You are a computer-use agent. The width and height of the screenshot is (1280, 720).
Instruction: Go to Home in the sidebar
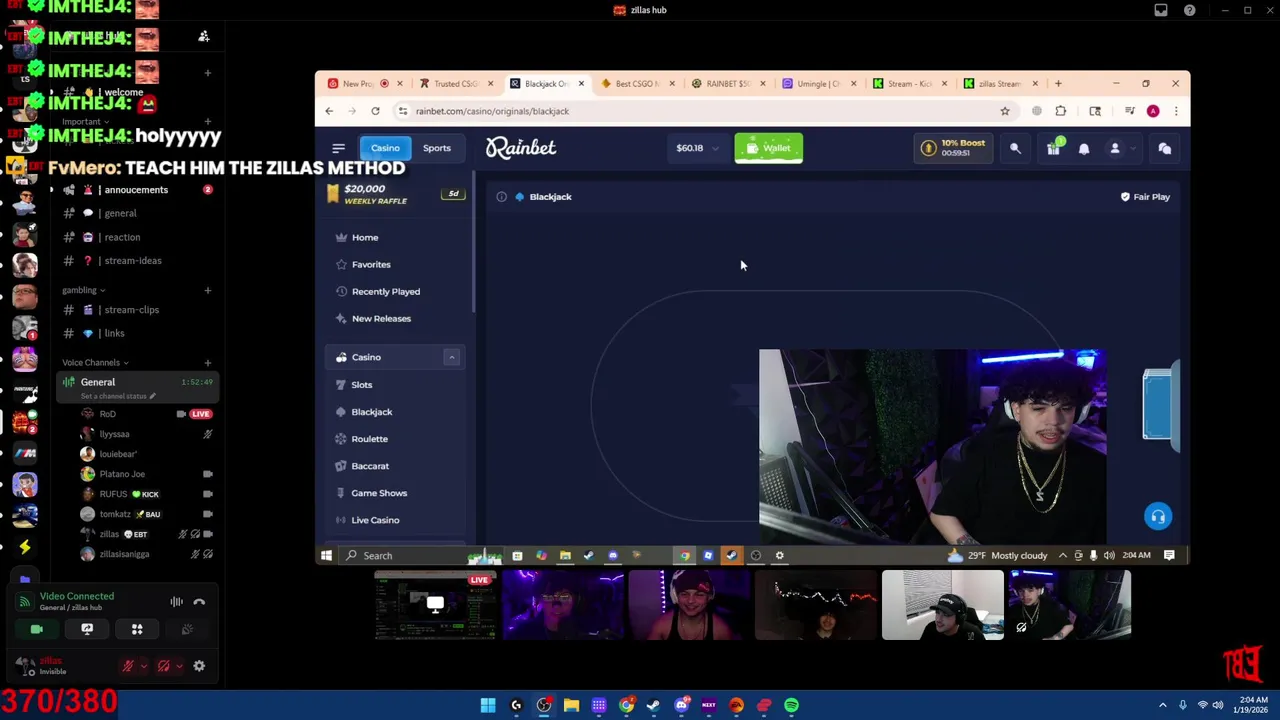pos(365,238)
